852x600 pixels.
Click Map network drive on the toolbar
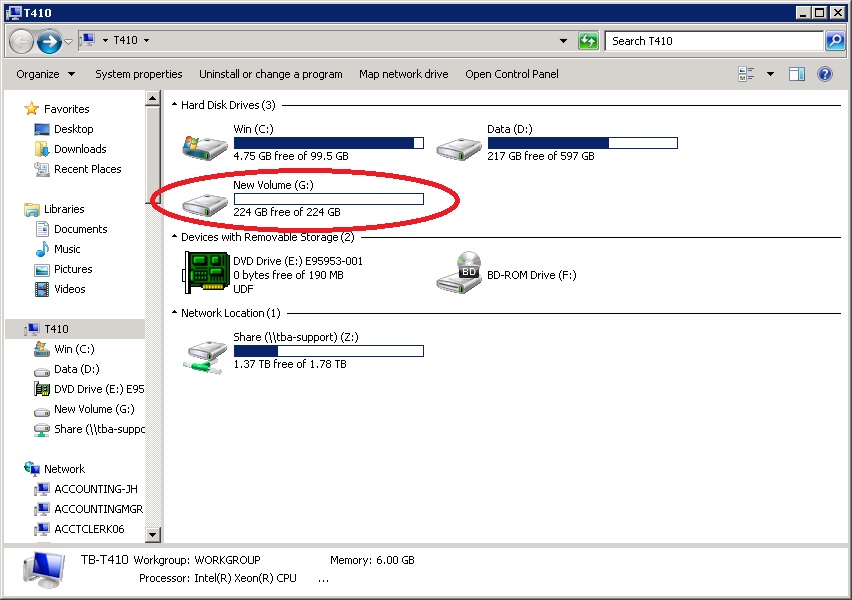coord(404,73)
